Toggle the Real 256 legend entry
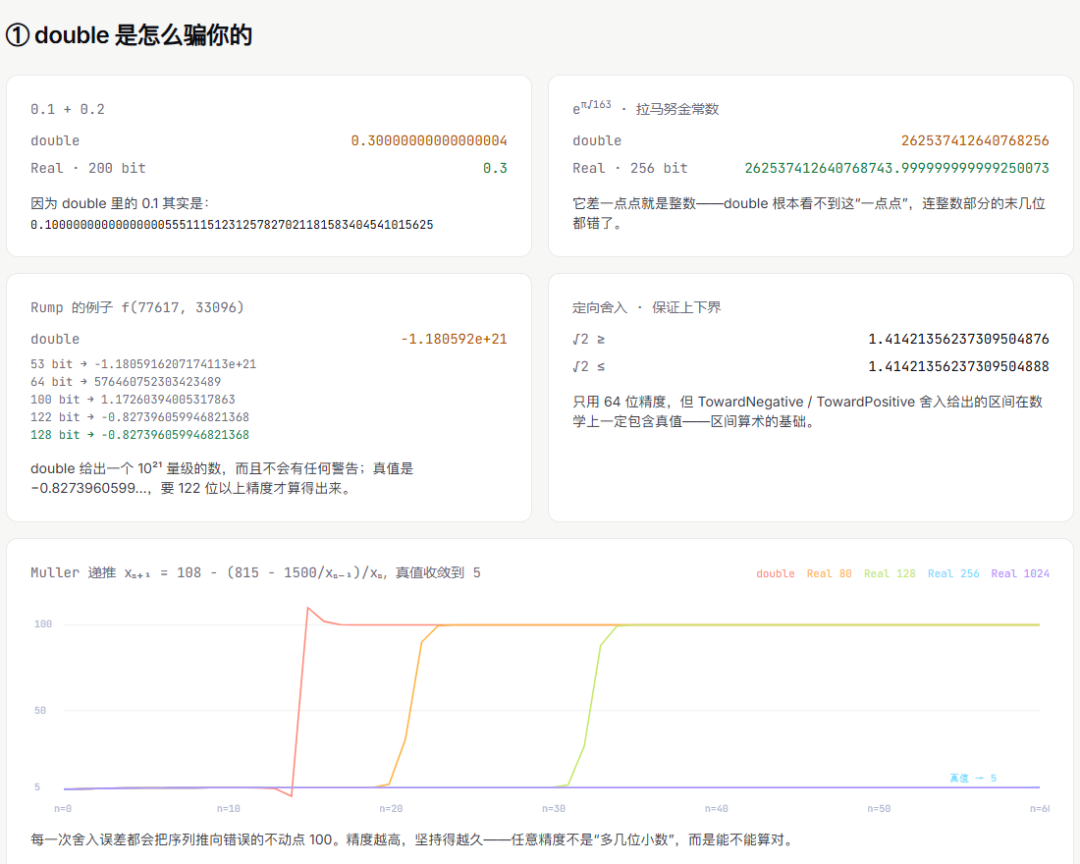This screenshot has height=864, width=1080. click(953, 573)
